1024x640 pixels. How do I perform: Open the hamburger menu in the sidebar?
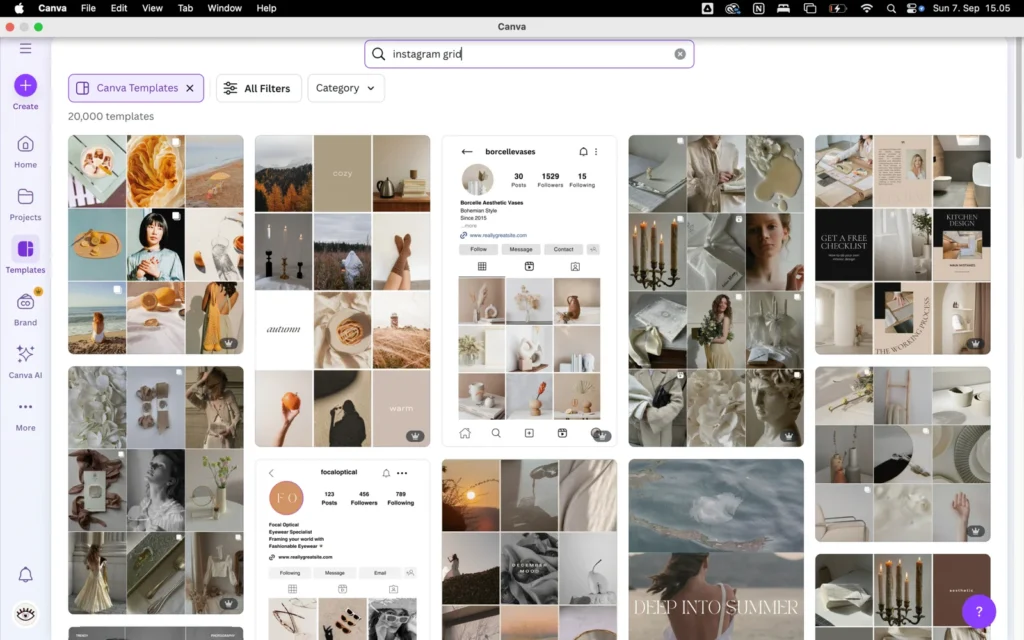[25, 48]
